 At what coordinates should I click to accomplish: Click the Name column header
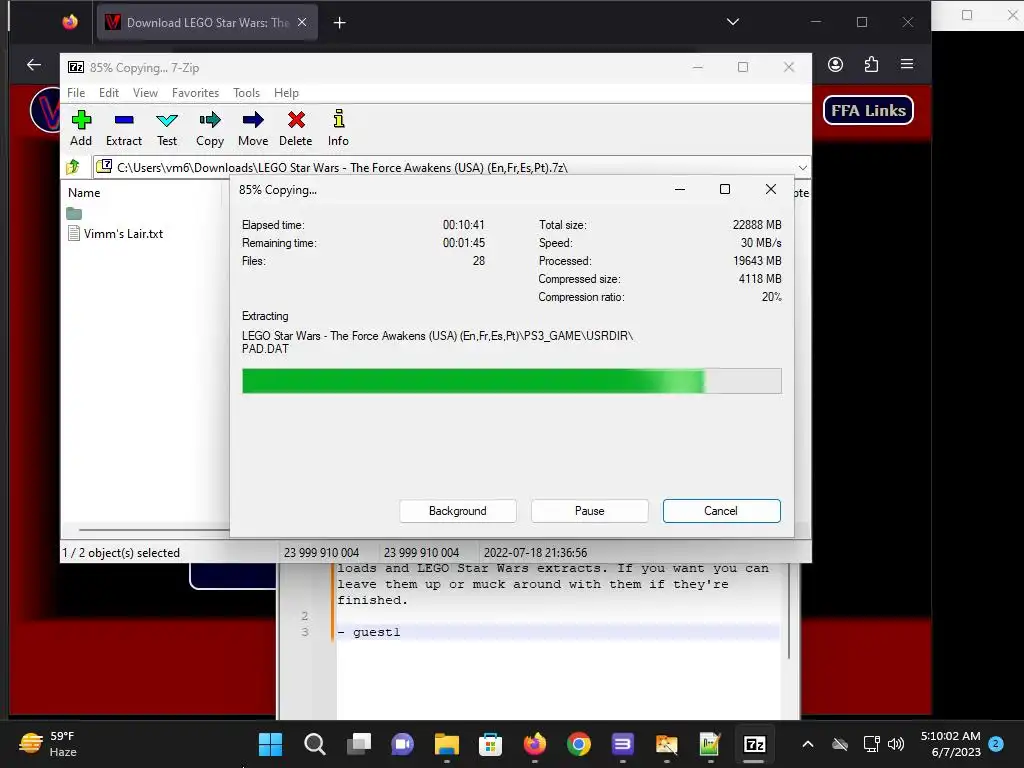click(x=84, y=193)
